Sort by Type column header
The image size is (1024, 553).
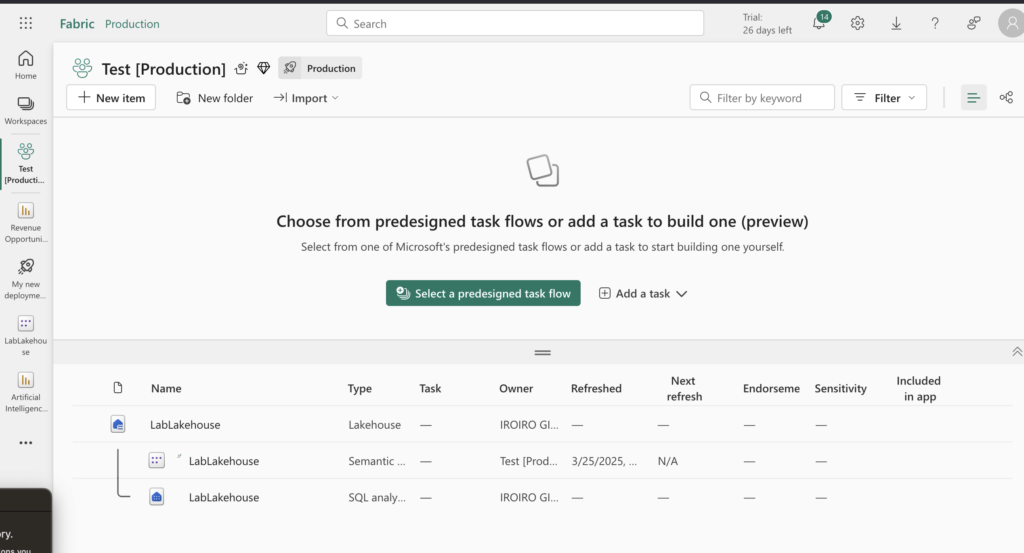(359, 388)
